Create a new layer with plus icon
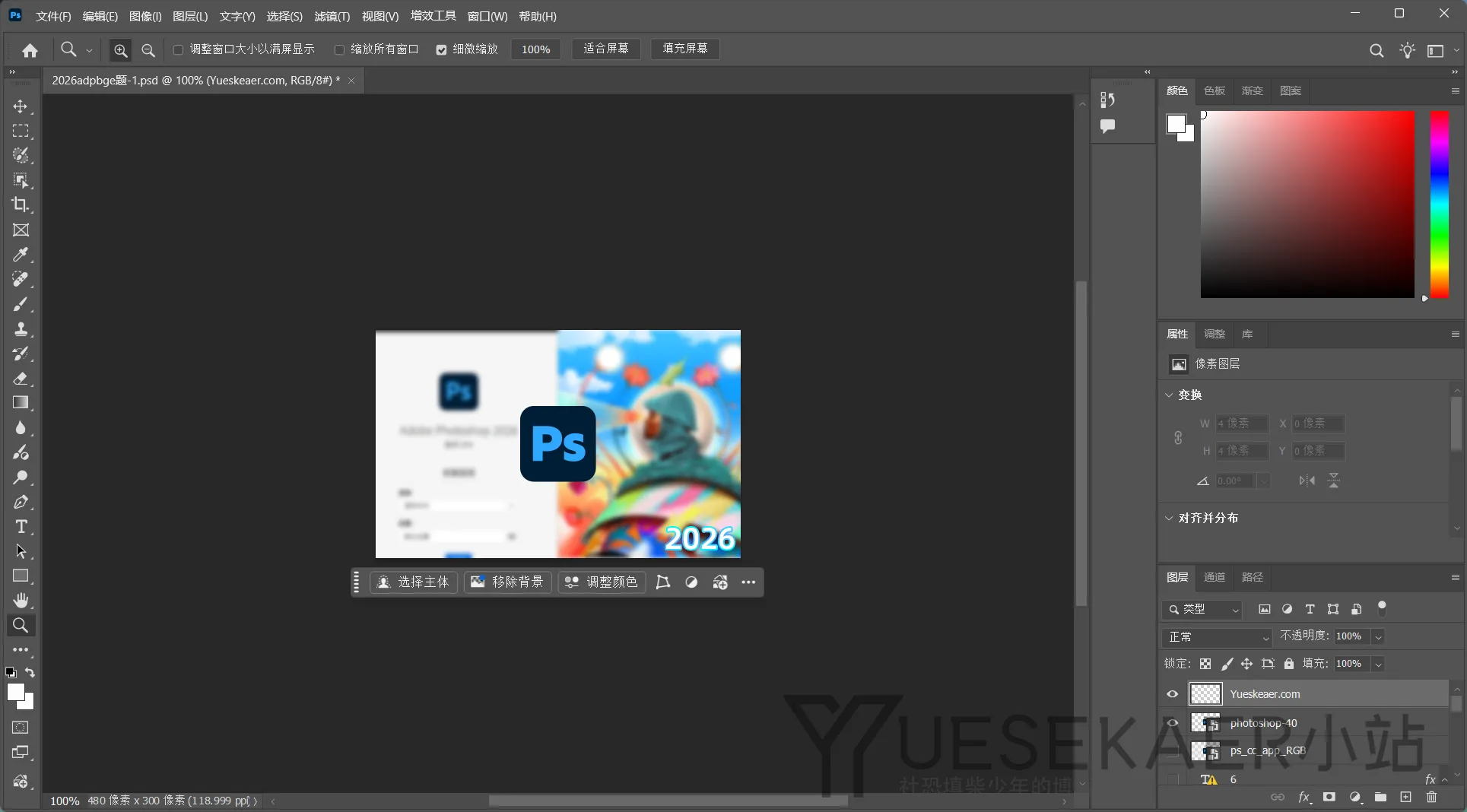 pos(1405,797)
